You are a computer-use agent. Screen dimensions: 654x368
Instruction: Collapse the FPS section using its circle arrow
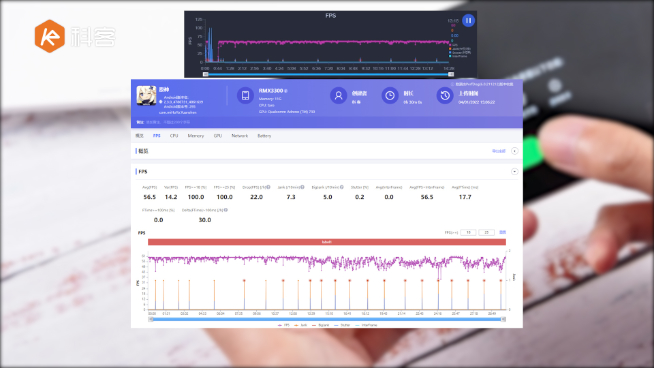[514, 171]
